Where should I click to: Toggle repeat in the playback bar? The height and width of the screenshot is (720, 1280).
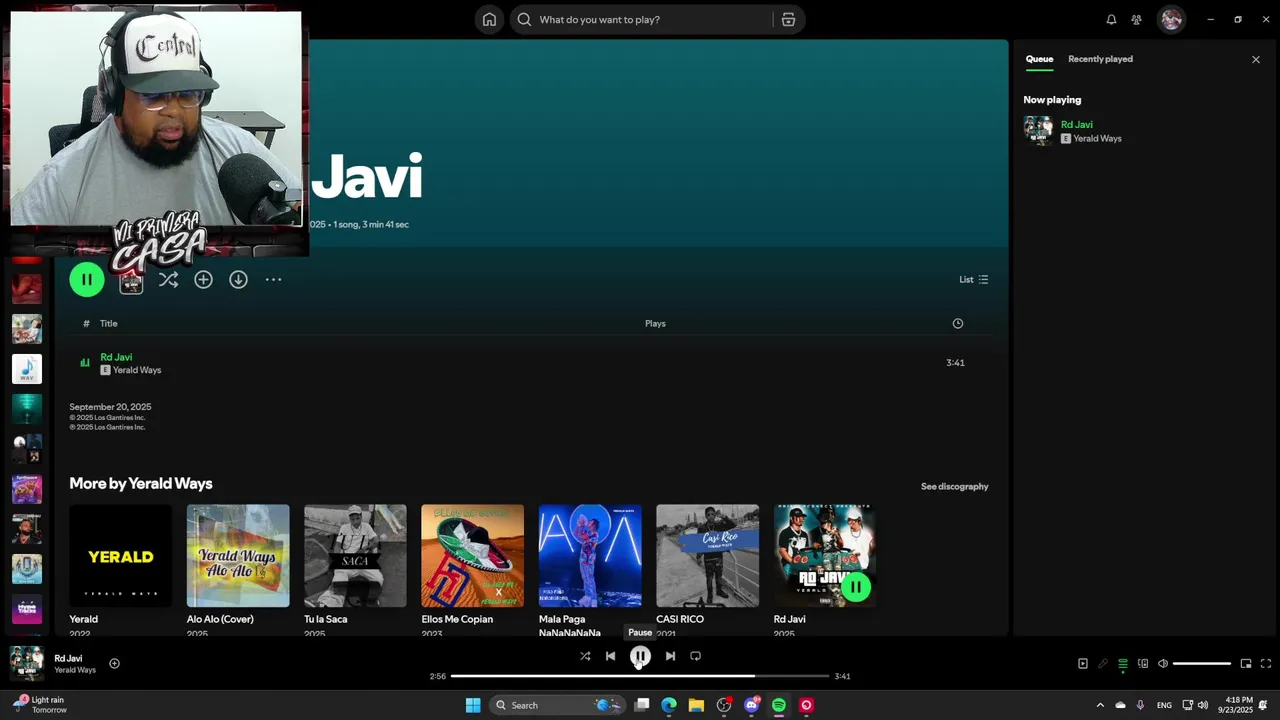pyautogui.click(x=695, y=656)
